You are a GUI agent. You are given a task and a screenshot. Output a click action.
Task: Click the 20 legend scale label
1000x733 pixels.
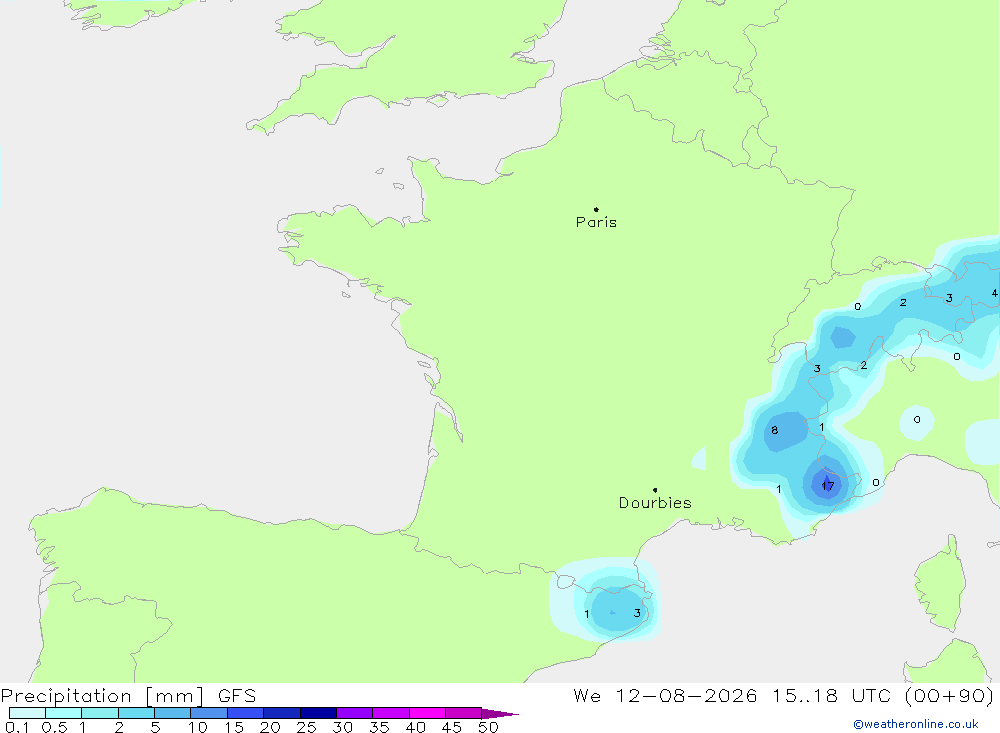270,727
